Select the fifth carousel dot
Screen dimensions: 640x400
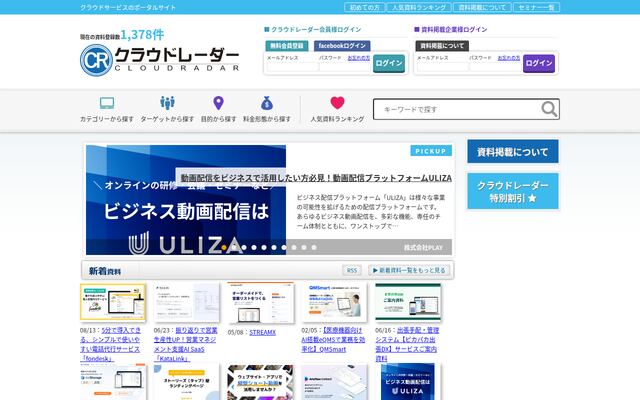(264, 247)
